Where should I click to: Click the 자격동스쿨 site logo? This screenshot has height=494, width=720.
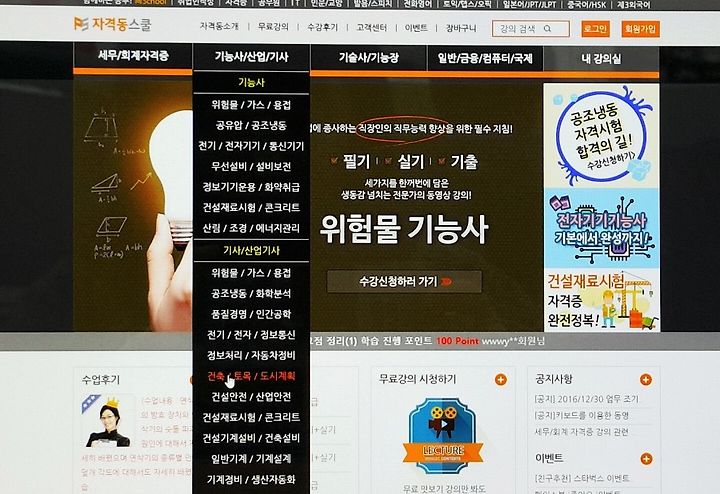[x=112, y=24]
